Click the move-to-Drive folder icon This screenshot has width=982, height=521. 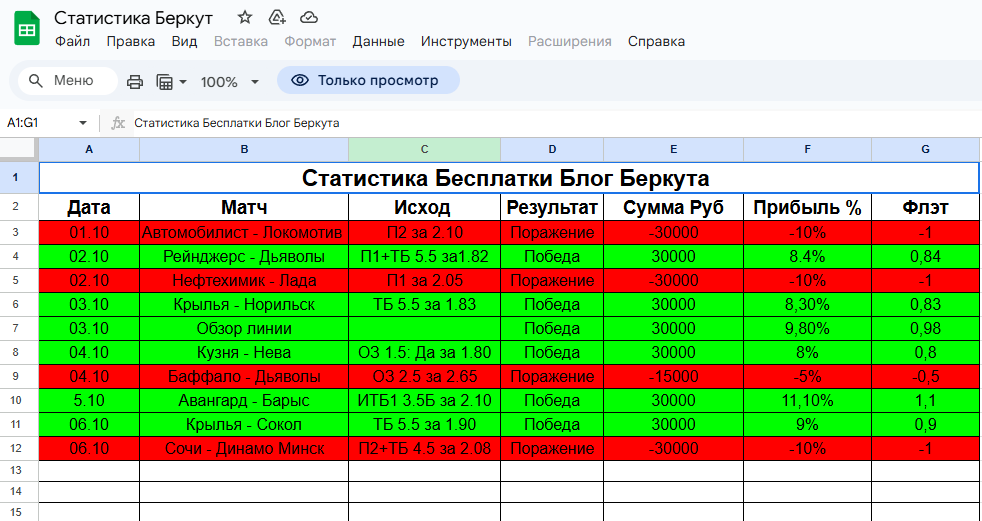coord(277,18)
